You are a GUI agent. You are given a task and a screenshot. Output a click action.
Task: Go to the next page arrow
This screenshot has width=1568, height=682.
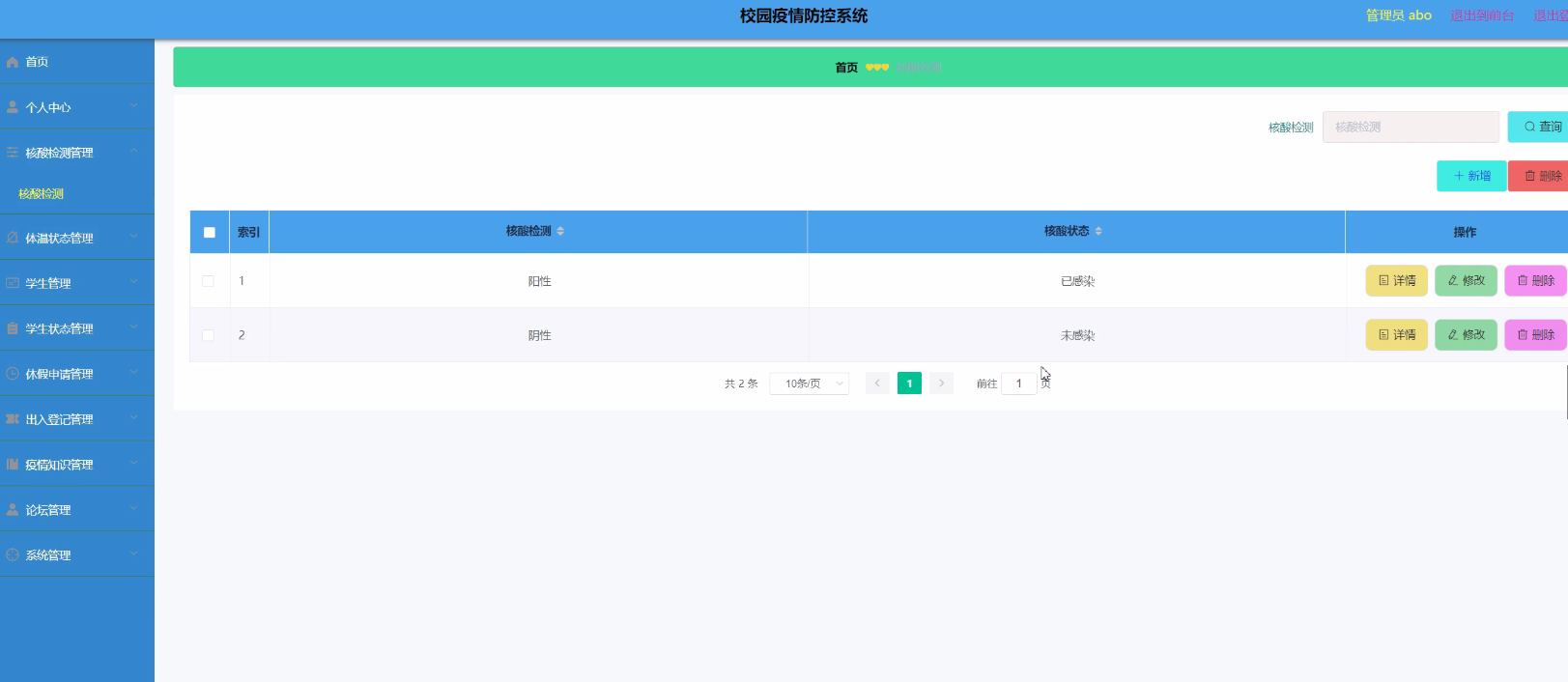[x=941, y=384]
